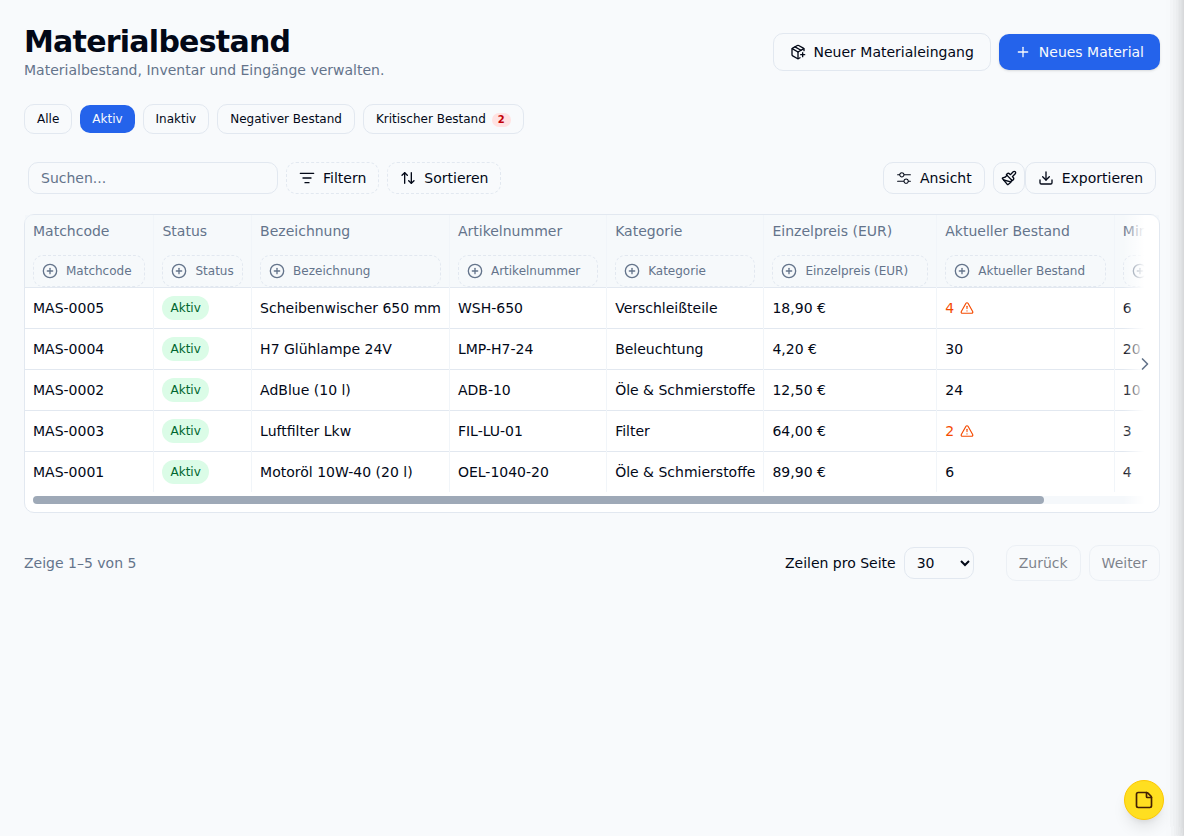
Task: Open the Zeilen pro Seite dropdown
Action: (x=939, y=563)
